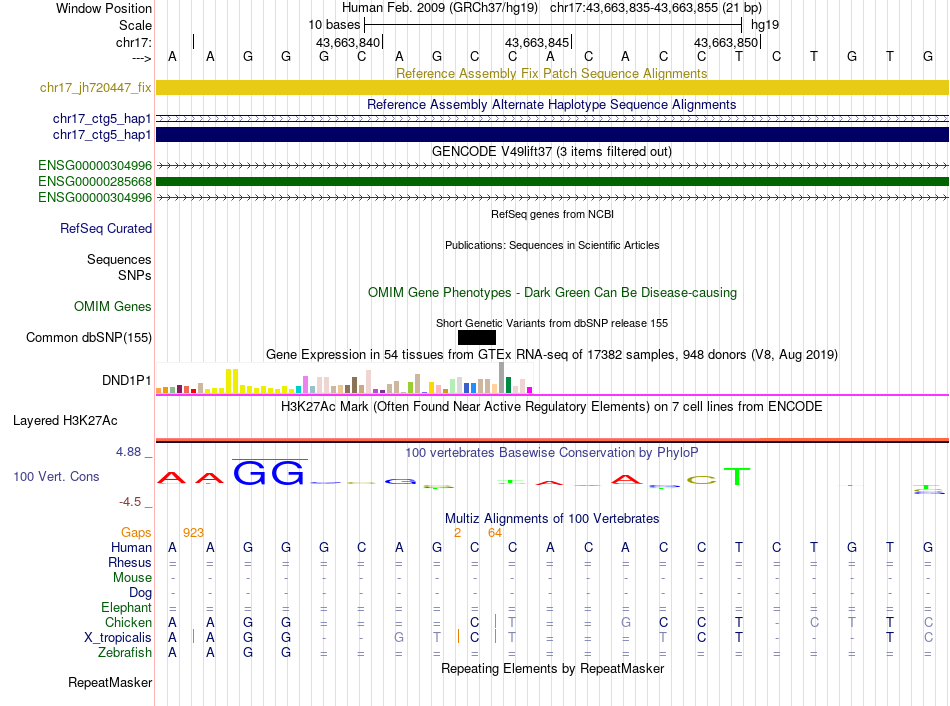Viewport: 950px width, 706px height.
Task: Click the tall yellow bars in GTEx chart
Action: tap(232, 381)
